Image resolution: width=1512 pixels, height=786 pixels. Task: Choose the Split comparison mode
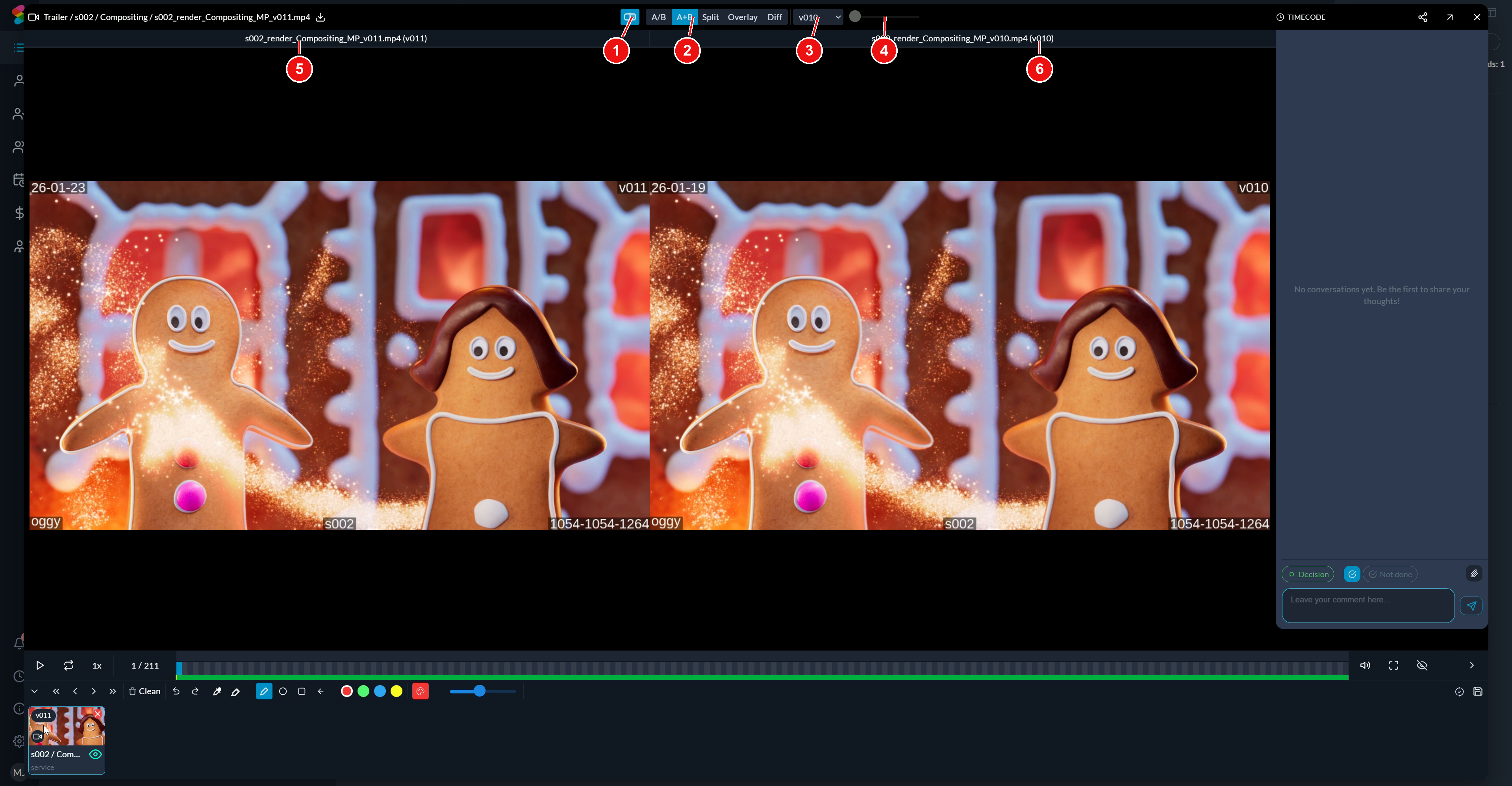click(x=710, y=17)
